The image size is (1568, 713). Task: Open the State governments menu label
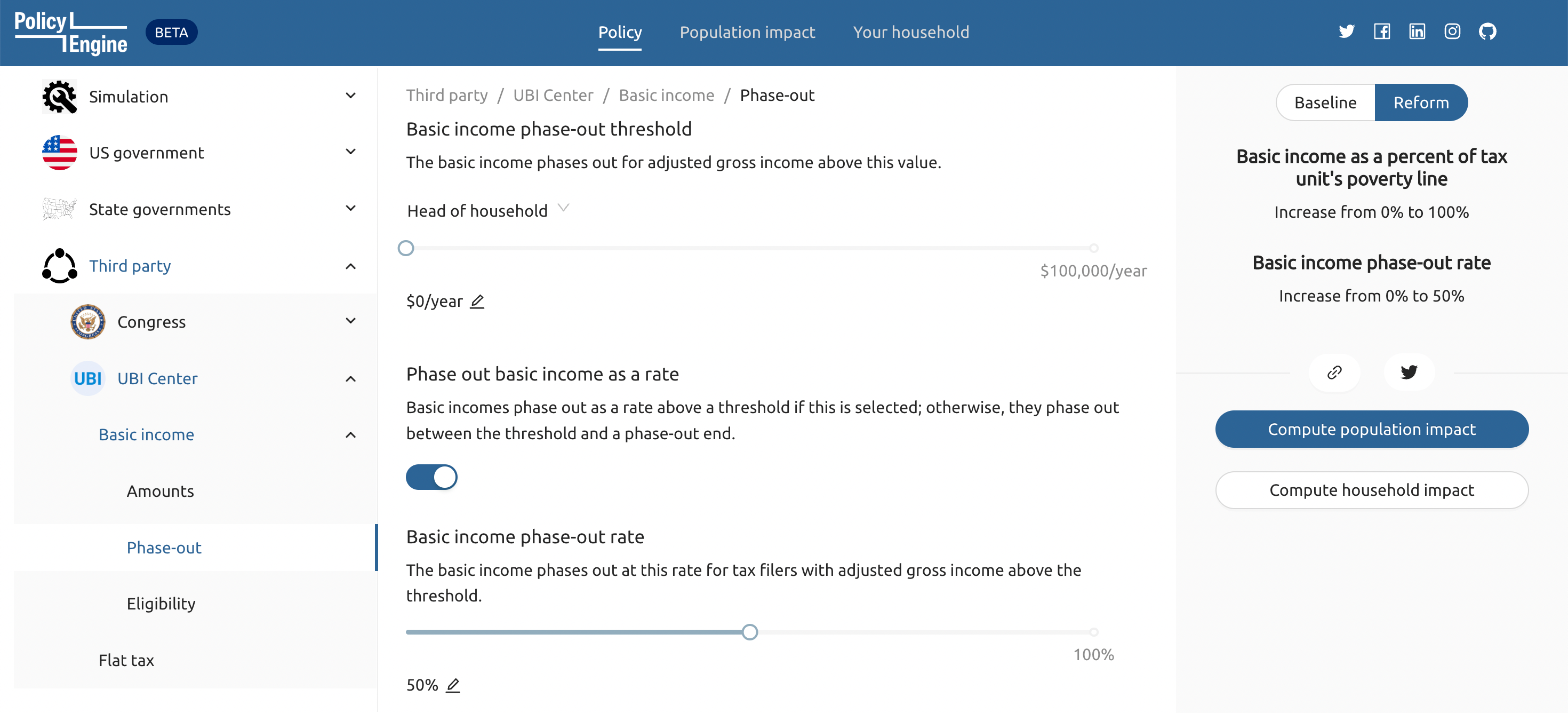[x=159, y=209]
